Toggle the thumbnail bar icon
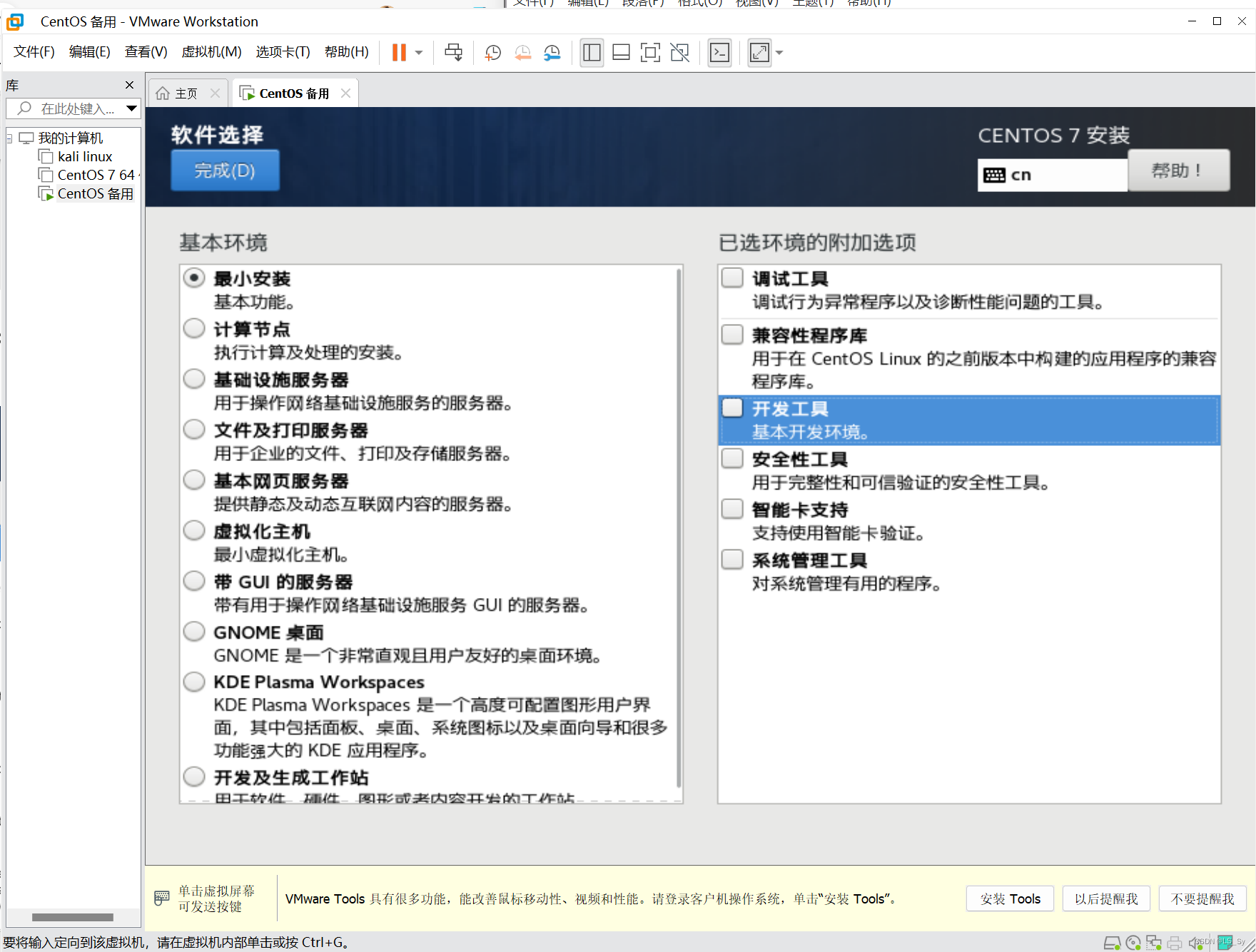The width and height of the screenshot is (1256, 952). tap(621, 52)
